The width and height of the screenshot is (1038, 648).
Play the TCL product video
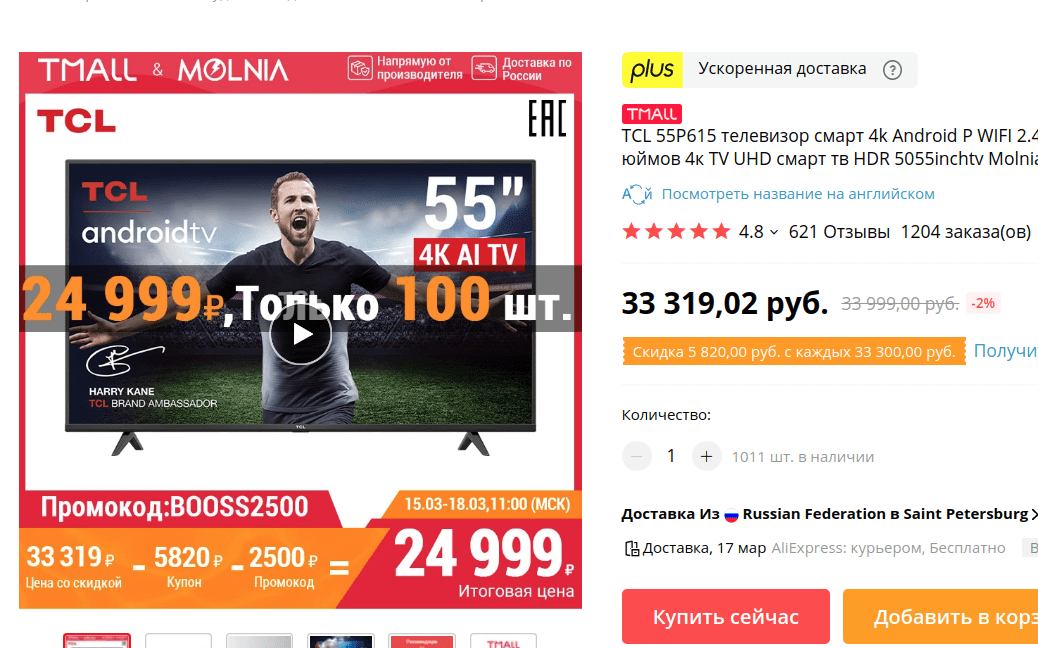pyautogui.click(x=300, y=334)
